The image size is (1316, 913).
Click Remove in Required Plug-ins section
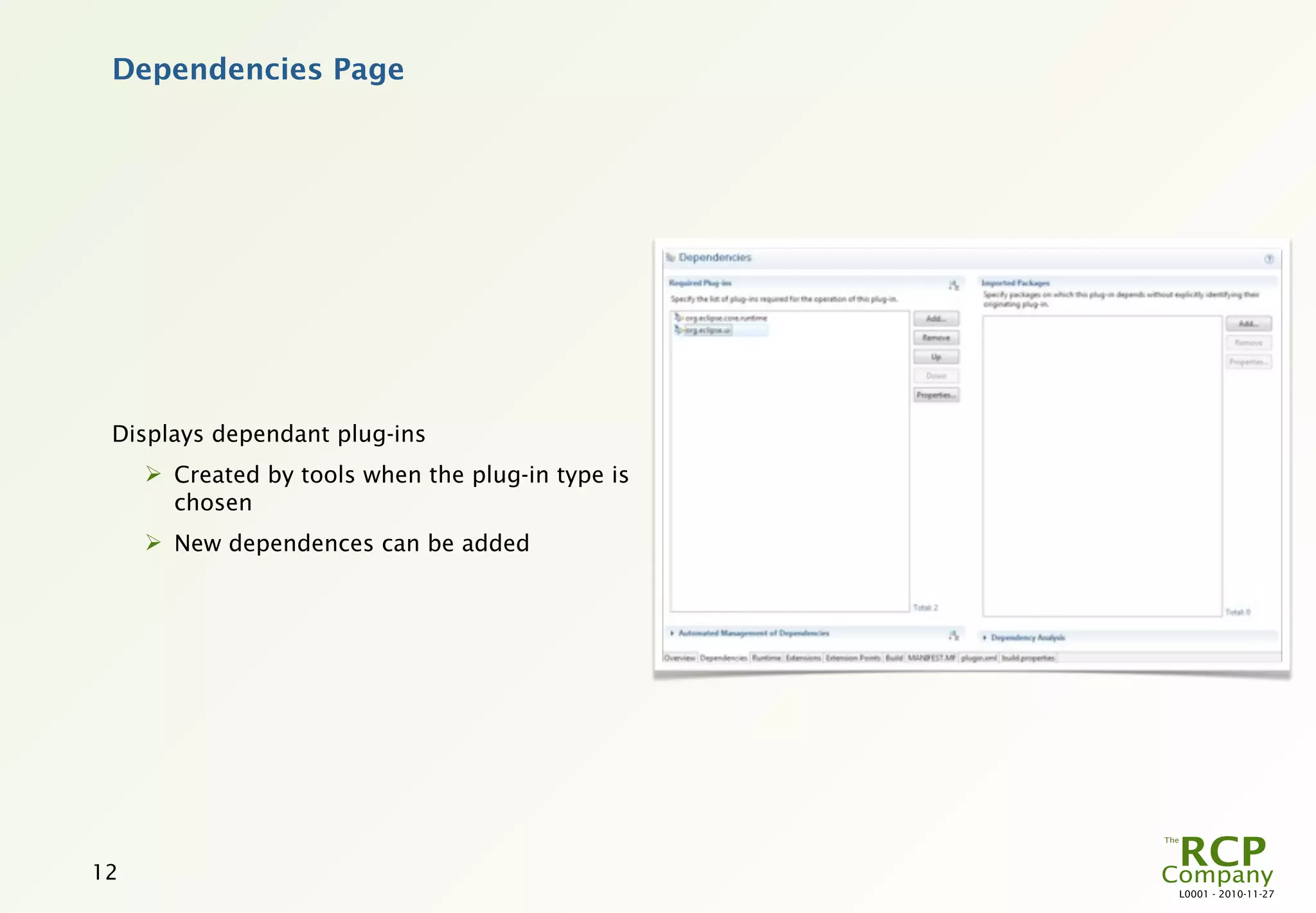(x=936, y=337)
